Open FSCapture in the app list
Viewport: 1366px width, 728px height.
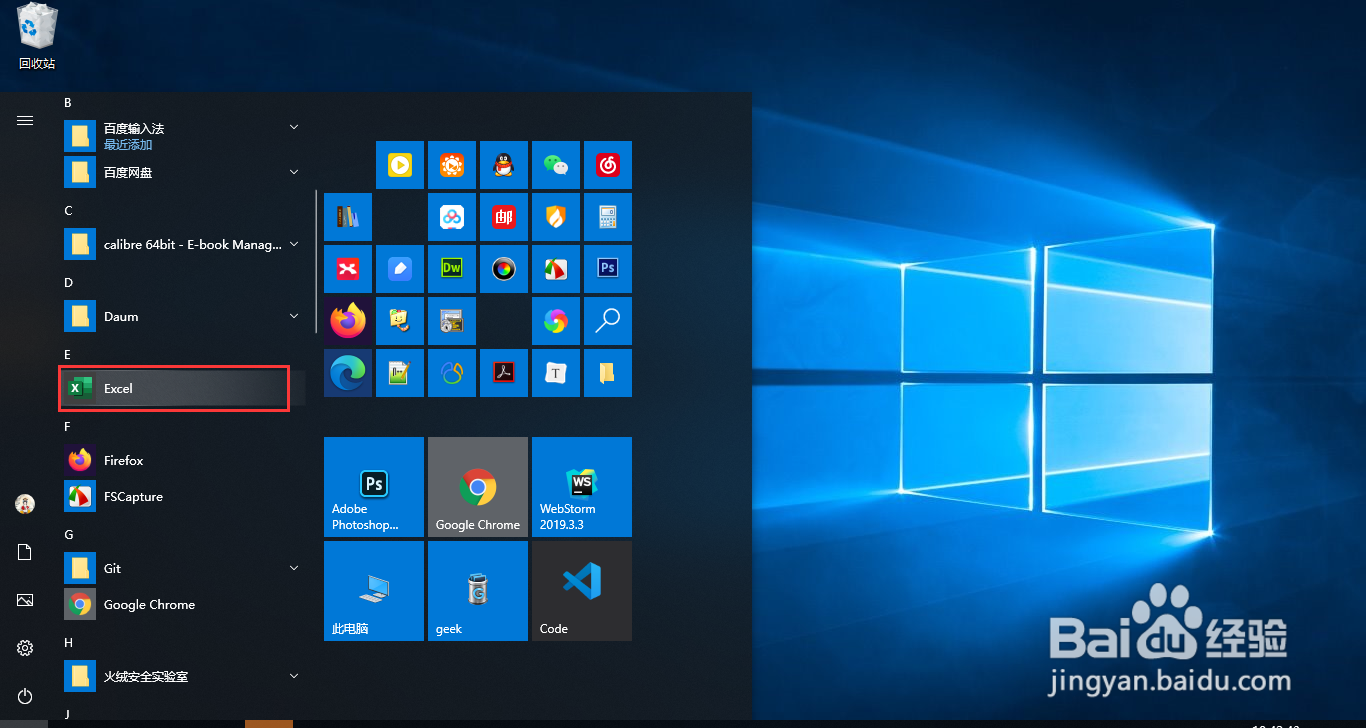[183, 496]
